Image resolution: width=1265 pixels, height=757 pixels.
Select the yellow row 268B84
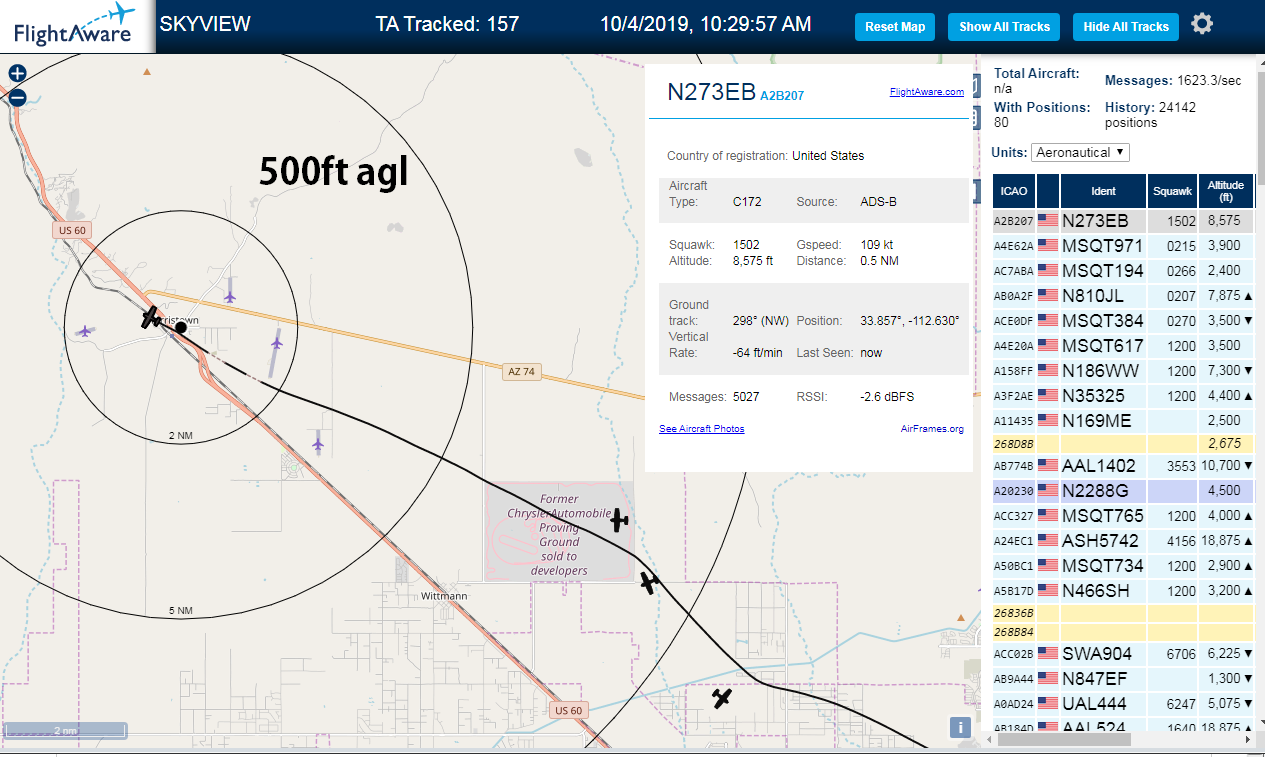click(1123, 631)
